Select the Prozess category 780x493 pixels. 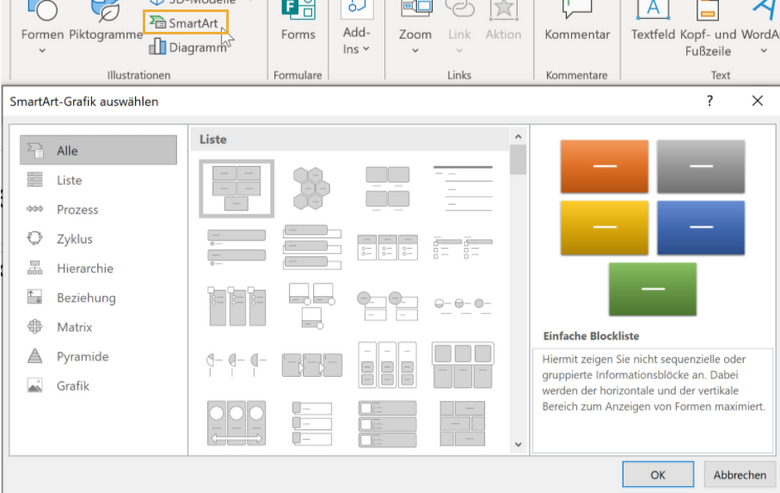tap(98, 209)
